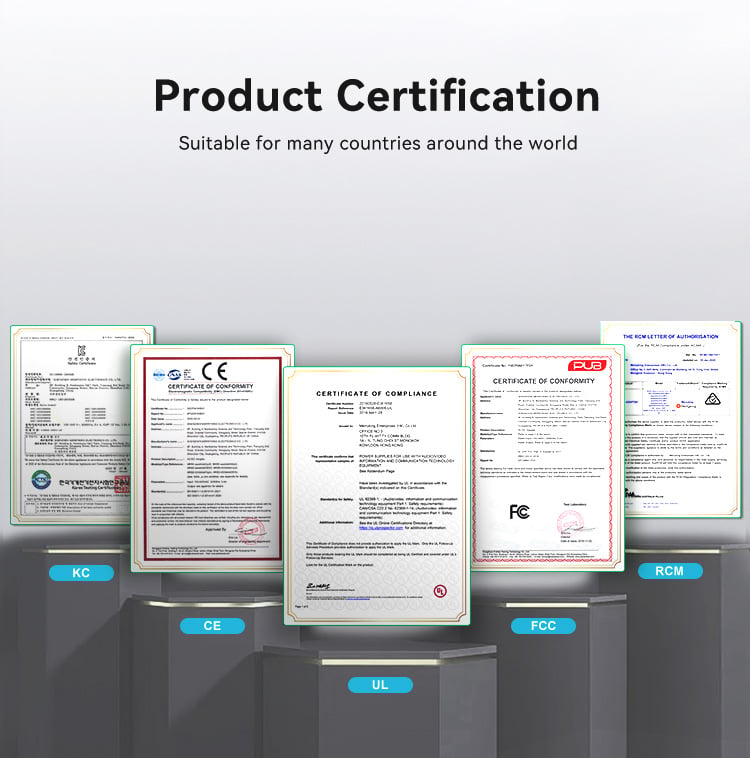Click the CE mark logo on certificate
The height and width of the screenshot is (758, 750).
click(214, 371)
